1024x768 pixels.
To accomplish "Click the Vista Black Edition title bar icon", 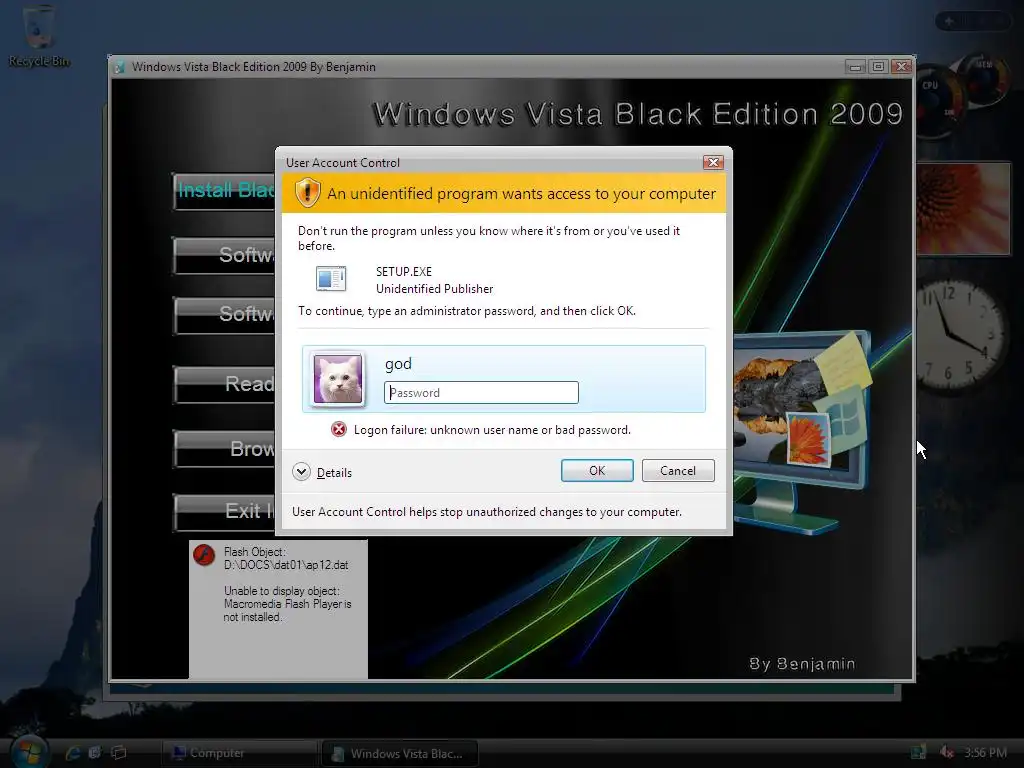I will click(x=120, y=67).
